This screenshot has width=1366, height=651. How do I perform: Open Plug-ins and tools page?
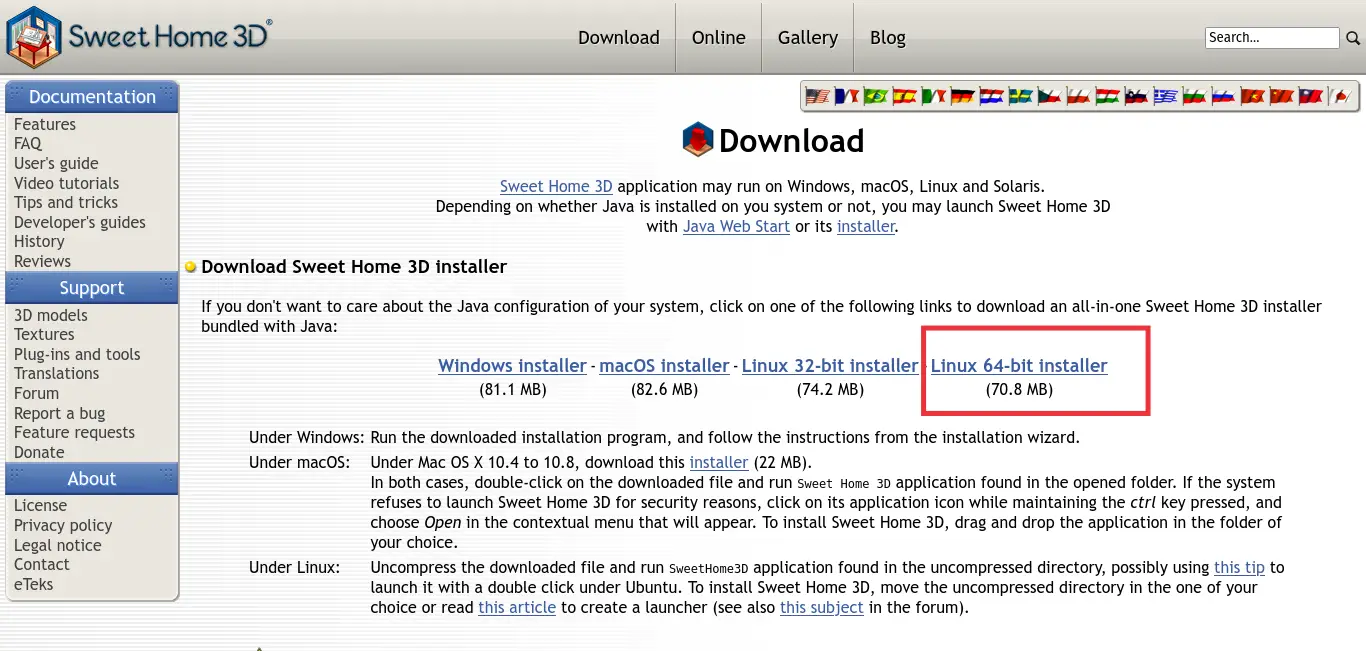[77, 354]
